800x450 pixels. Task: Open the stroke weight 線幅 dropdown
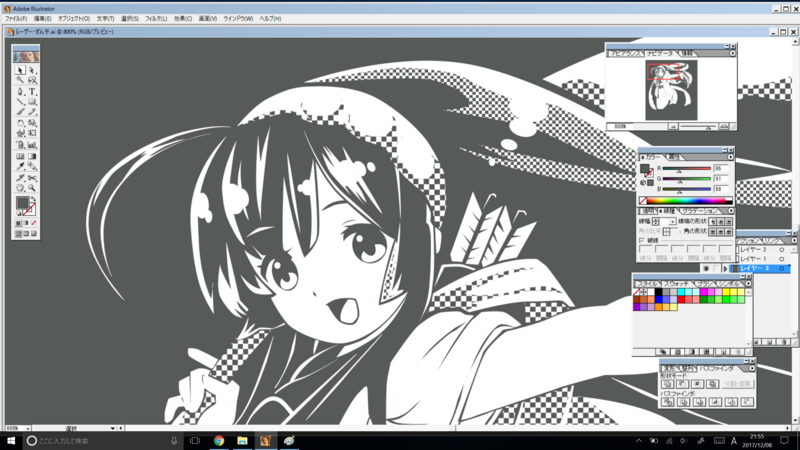[672, 221]
